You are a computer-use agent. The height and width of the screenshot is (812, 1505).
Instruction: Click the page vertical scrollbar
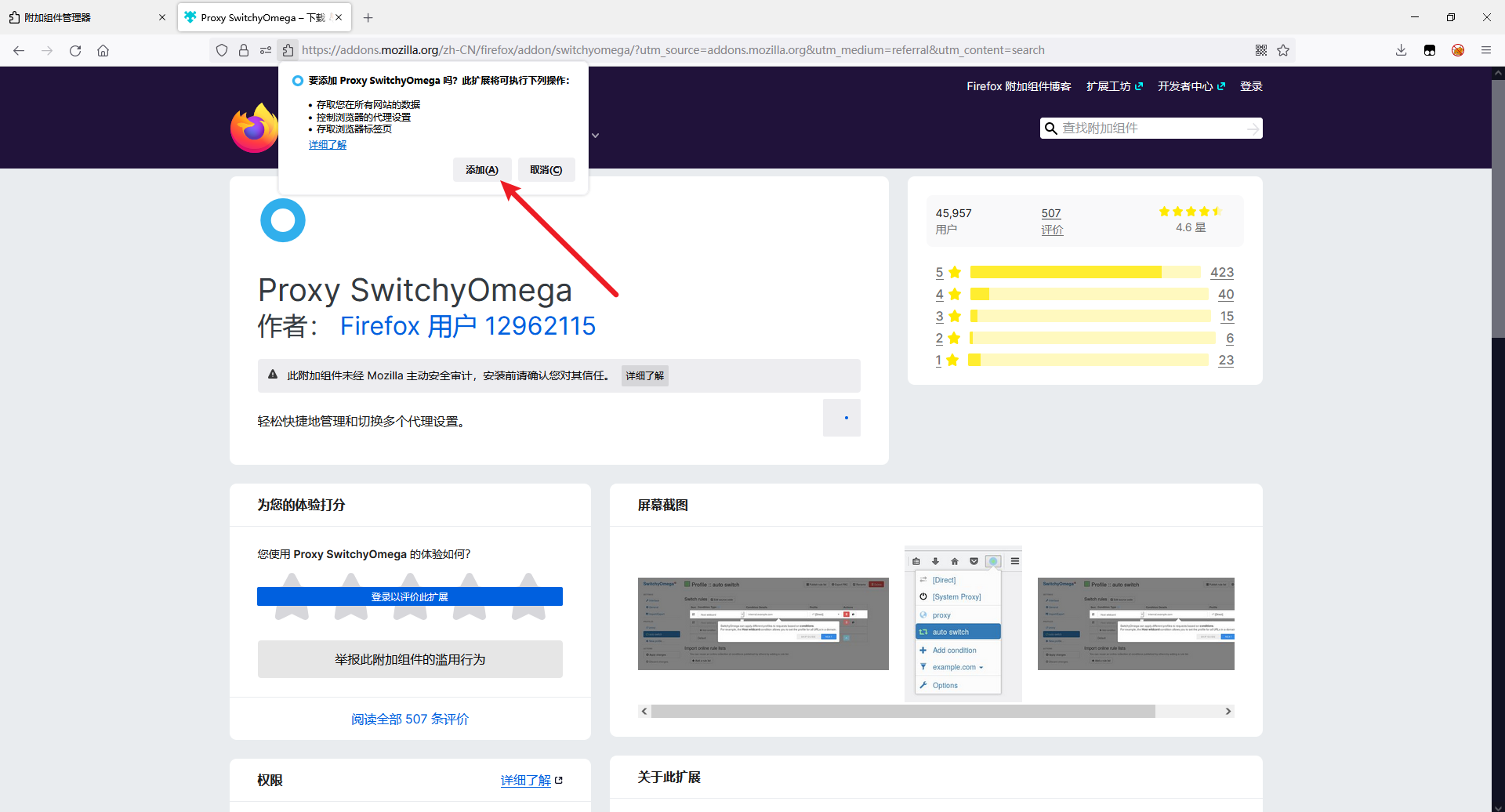point(1498,208)
